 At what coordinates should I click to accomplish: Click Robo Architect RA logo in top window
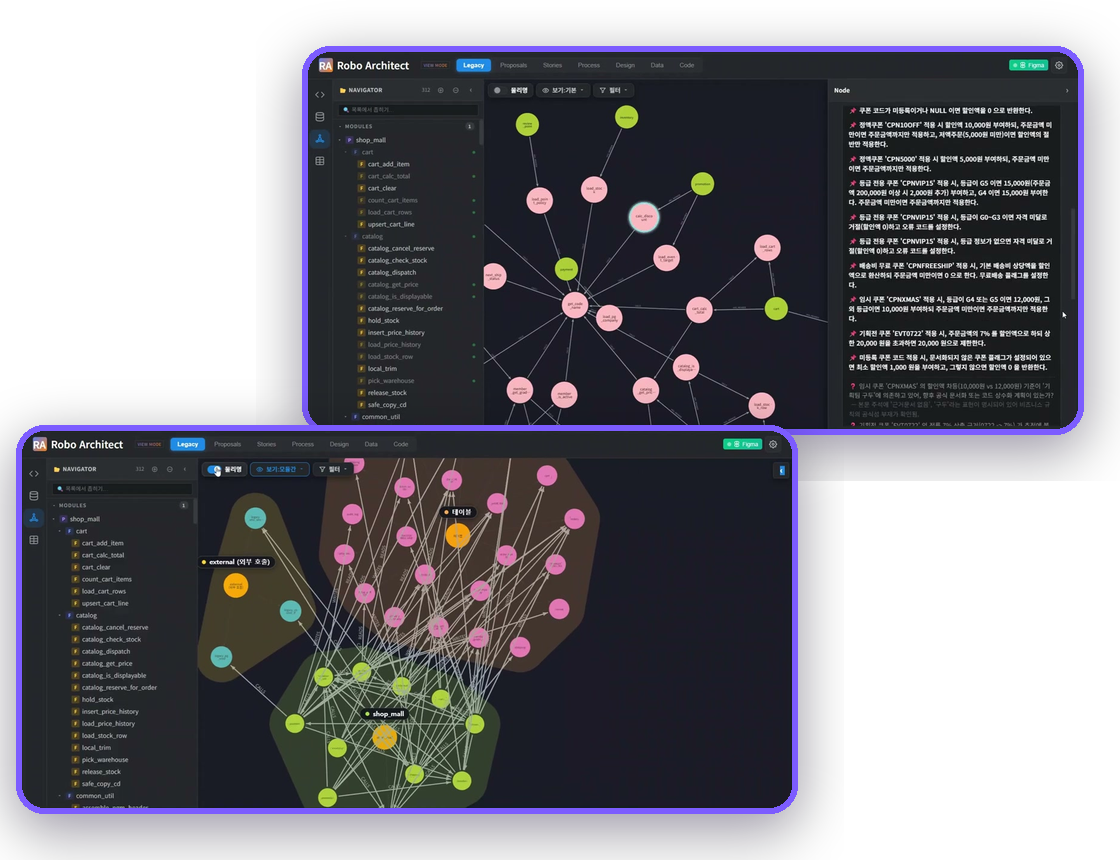tap(326, 65)
